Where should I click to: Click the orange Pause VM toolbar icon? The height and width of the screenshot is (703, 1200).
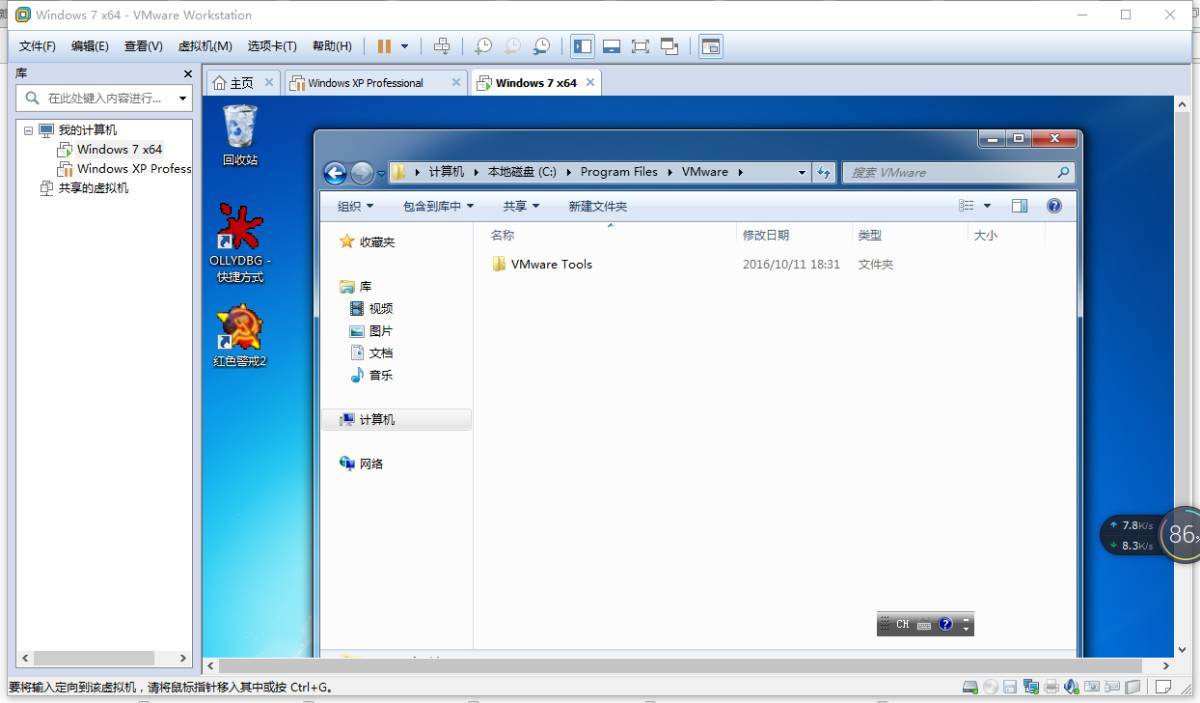[384, 46]
